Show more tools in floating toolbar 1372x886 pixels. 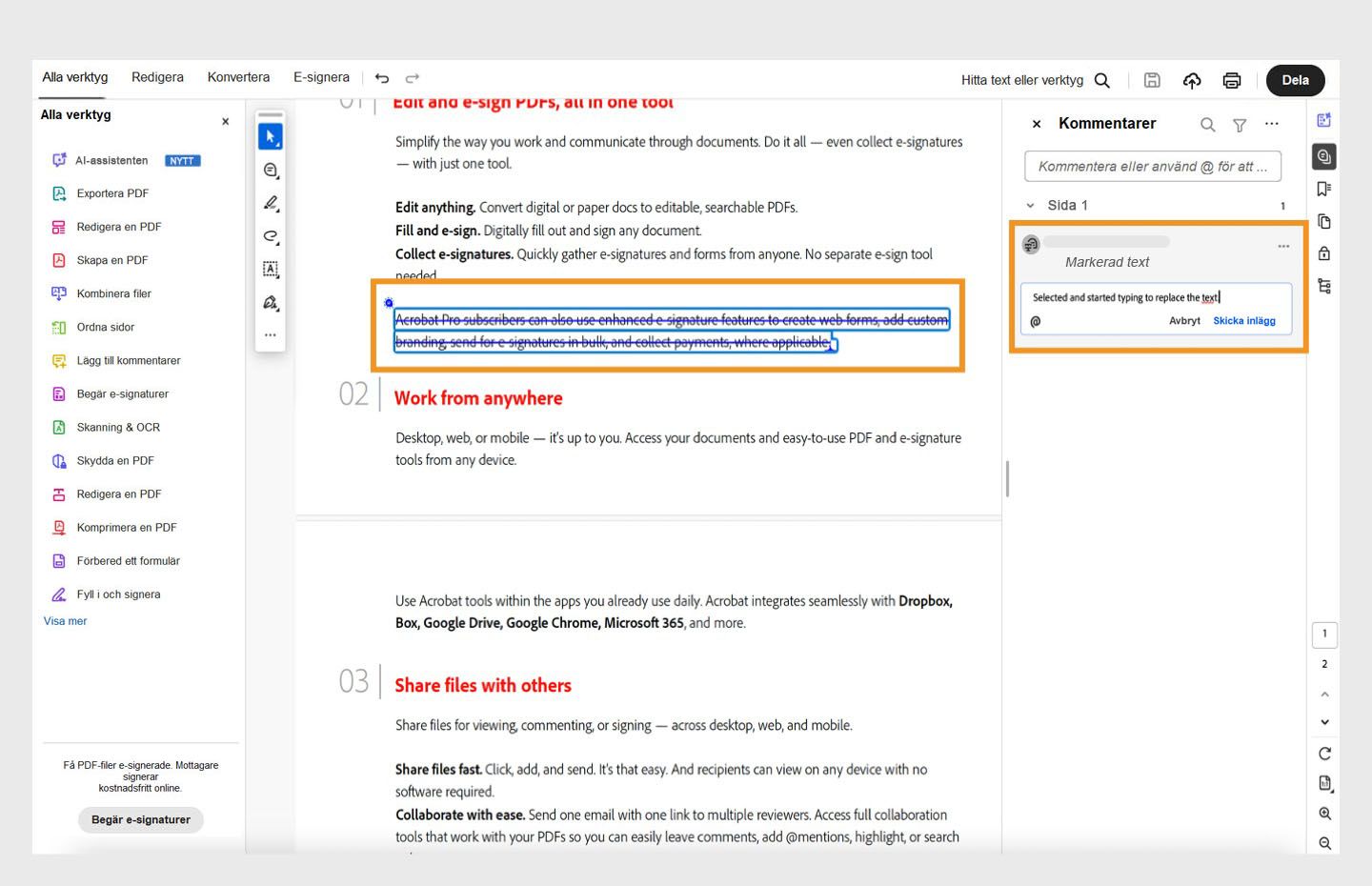pos(271,335)
